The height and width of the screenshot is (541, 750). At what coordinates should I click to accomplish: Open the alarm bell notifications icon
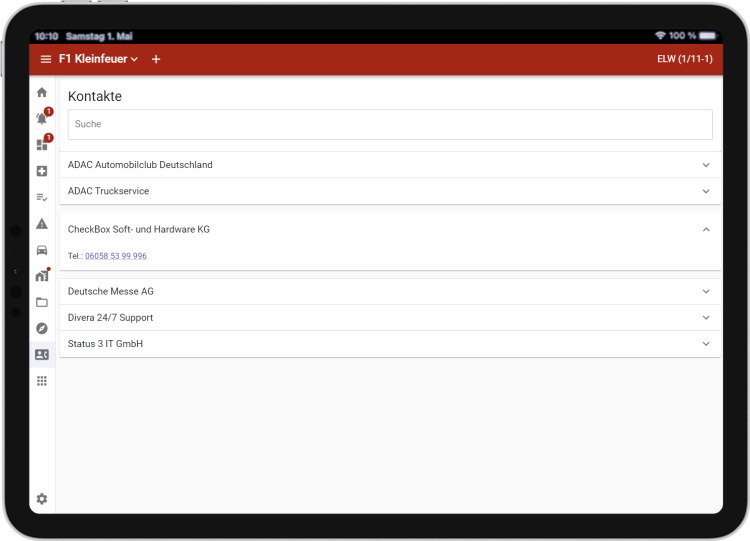(x=42, y=118)
